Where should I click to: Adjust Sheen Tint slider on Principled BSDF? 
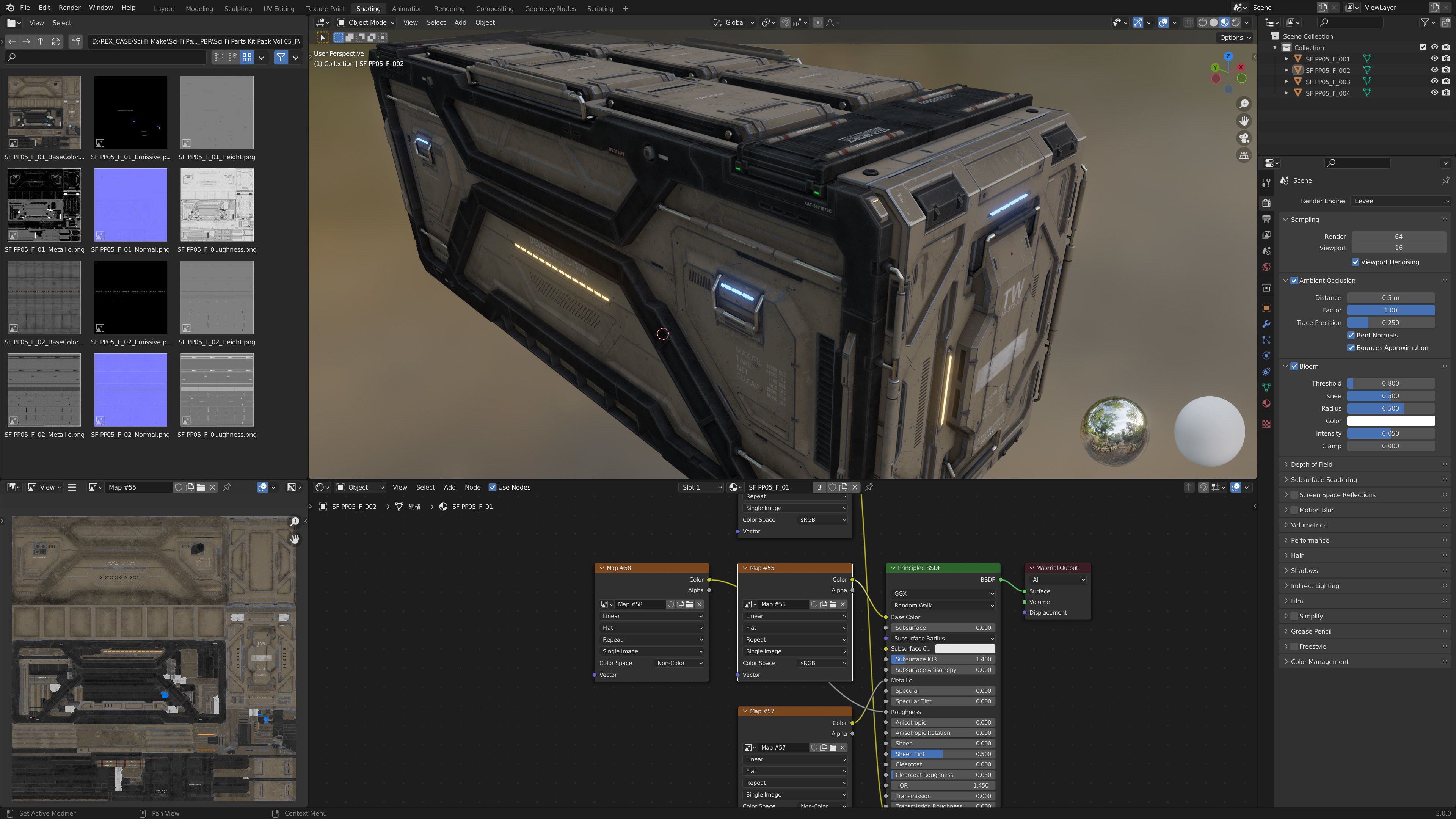click(x=943, y=754)
